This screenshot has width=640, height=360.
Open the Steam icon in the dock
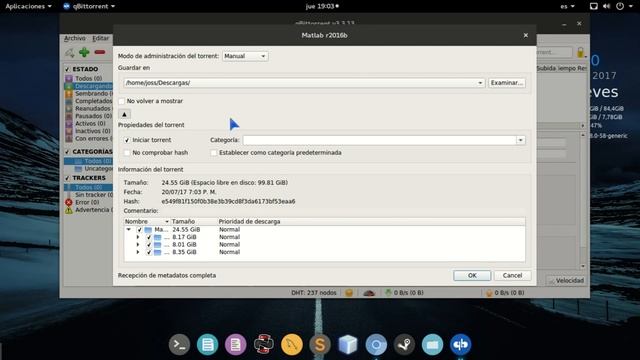pyautogui.click(x=404, y=344)
